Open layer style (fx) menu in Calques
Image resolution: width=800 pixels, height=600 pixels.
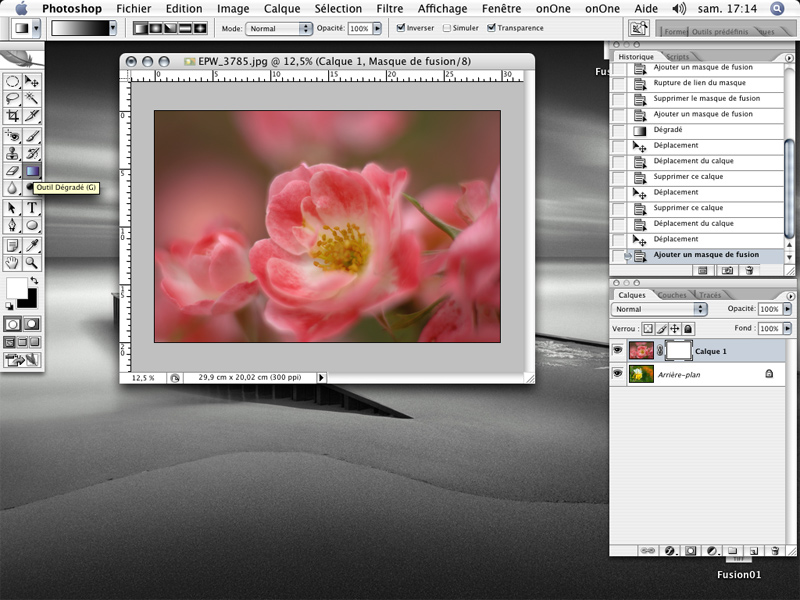669,551
